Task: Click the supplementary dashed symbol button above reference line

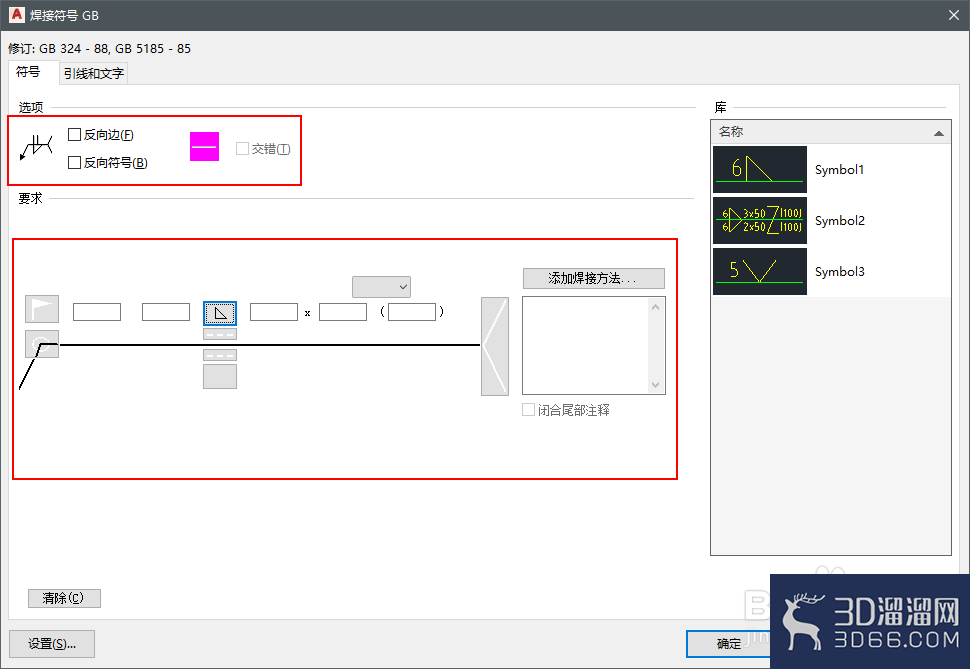Action: click(220, 334)
